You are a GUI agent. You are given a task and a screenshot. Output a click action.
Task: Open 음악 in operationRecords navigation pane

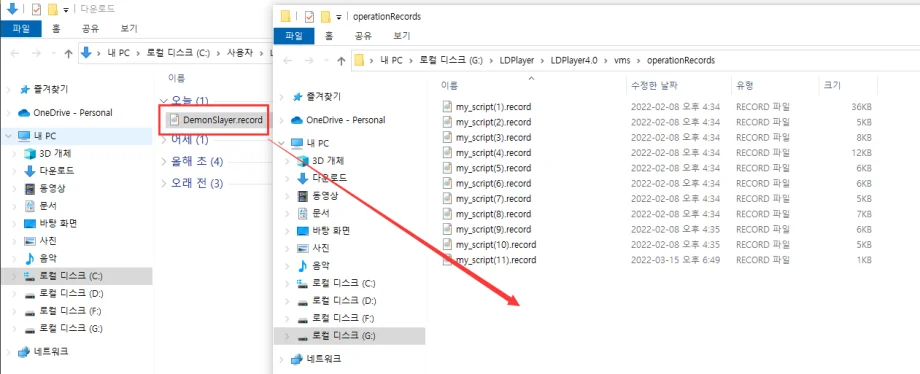[320, 265]
